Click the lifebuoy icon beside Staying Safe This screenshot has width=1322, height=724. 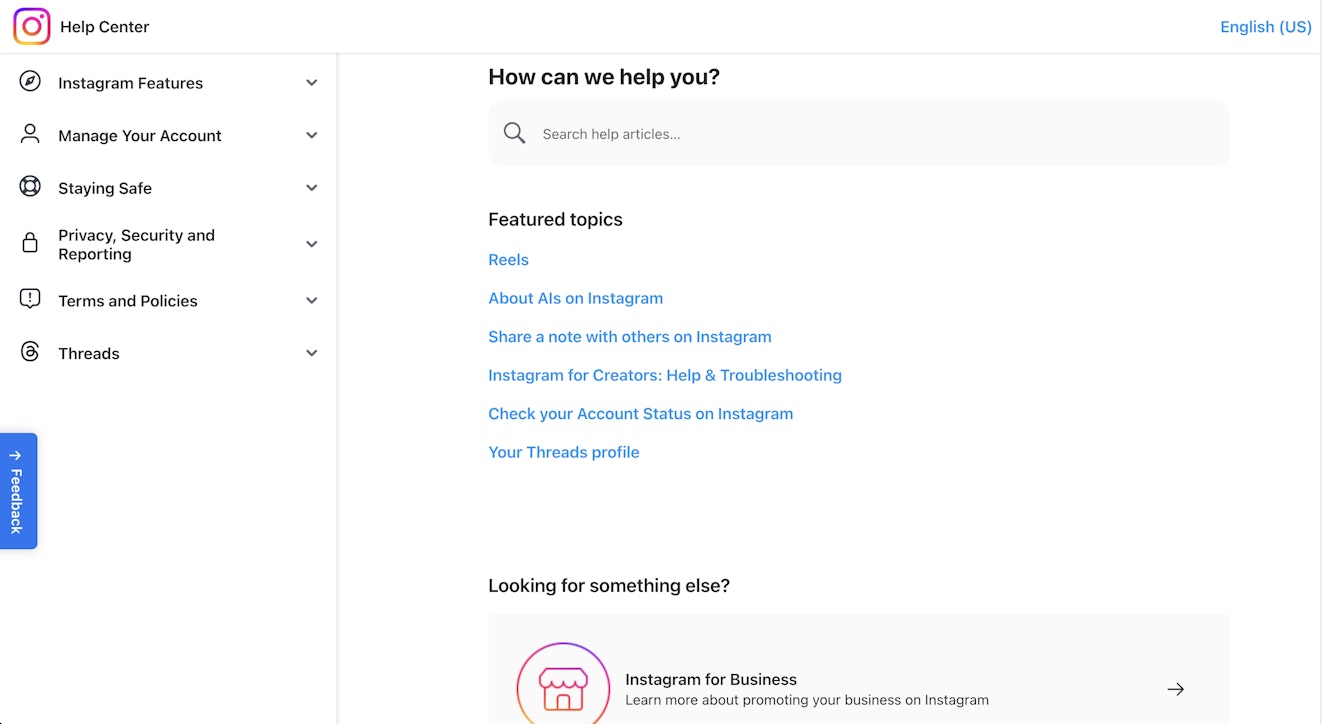[30, 187]
